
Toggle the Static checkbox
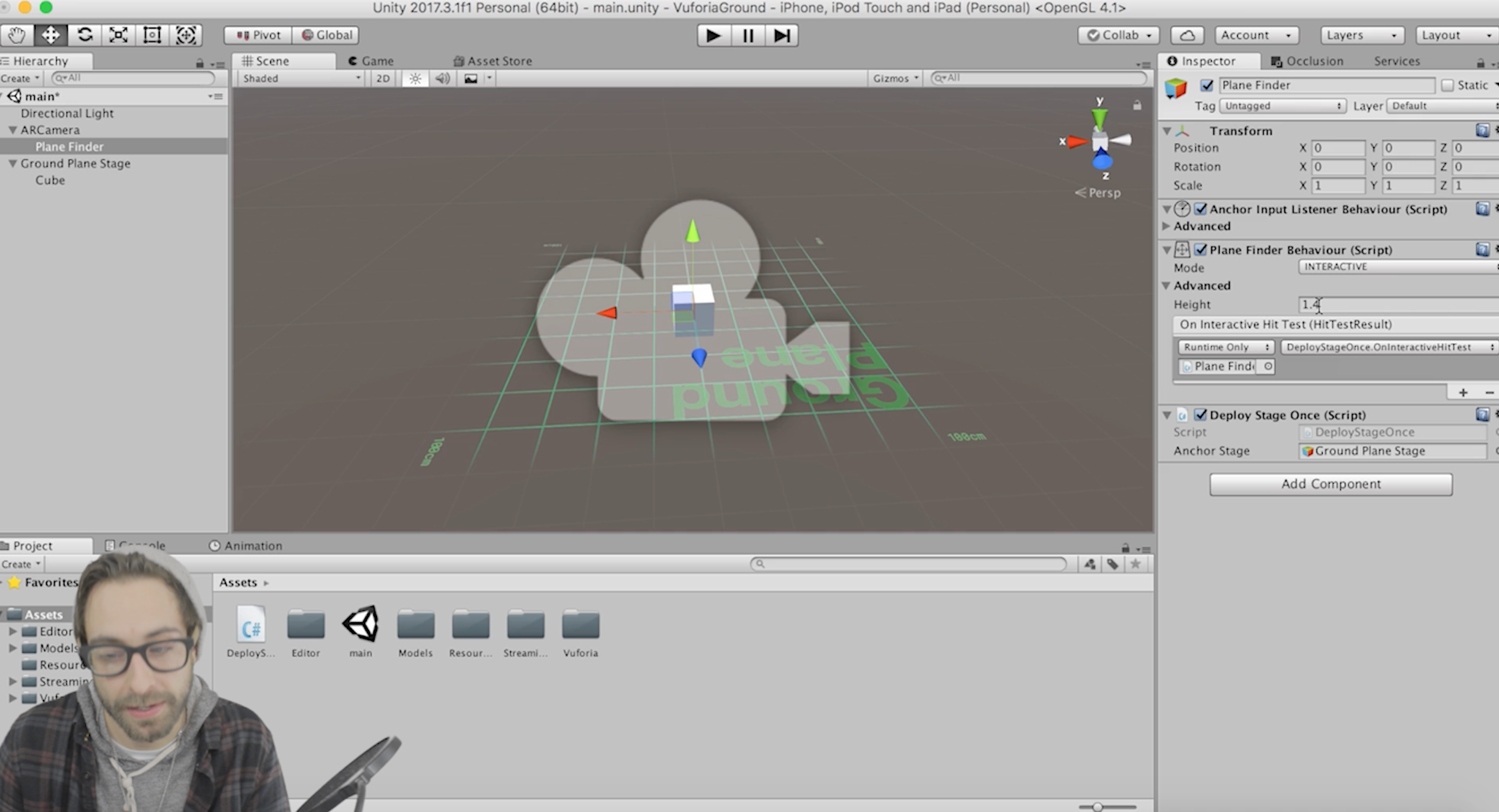click(x=1446, y=86)
